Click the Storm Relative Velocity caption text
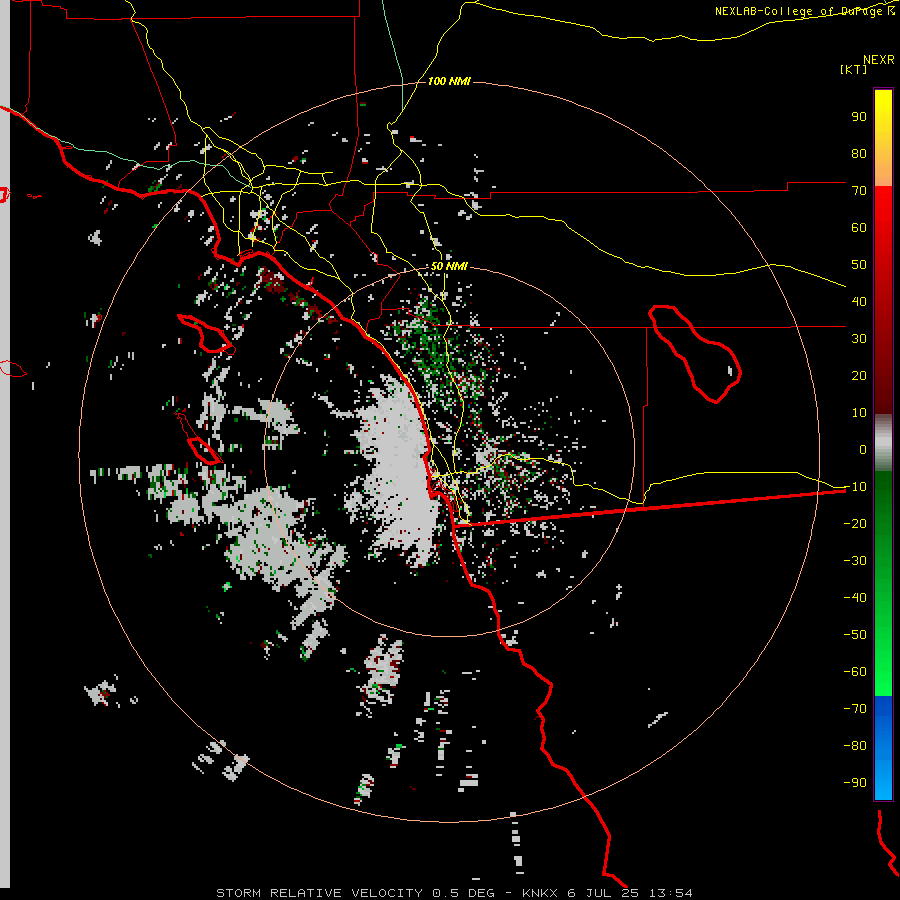This screenshot has height=900, width=900. (454, 893)
